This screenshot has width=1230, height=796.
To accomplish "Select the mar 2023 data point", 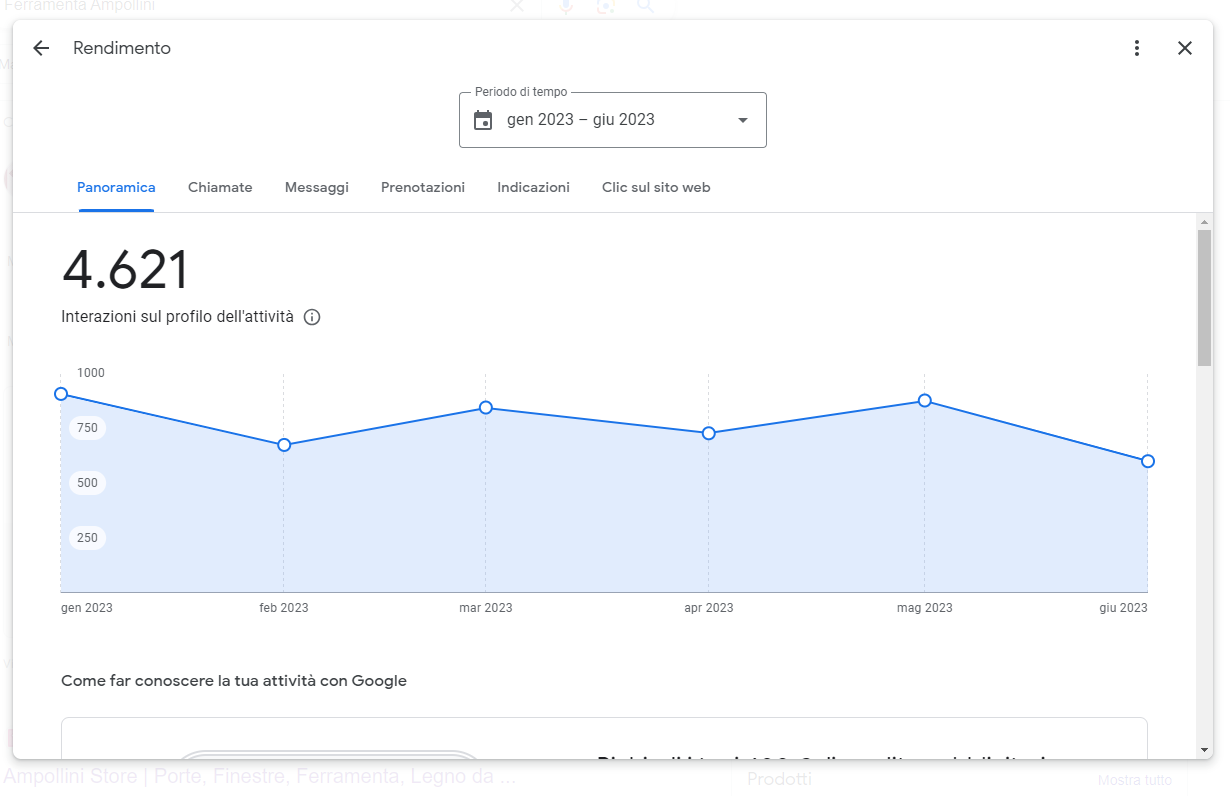I will pos(486,408).
